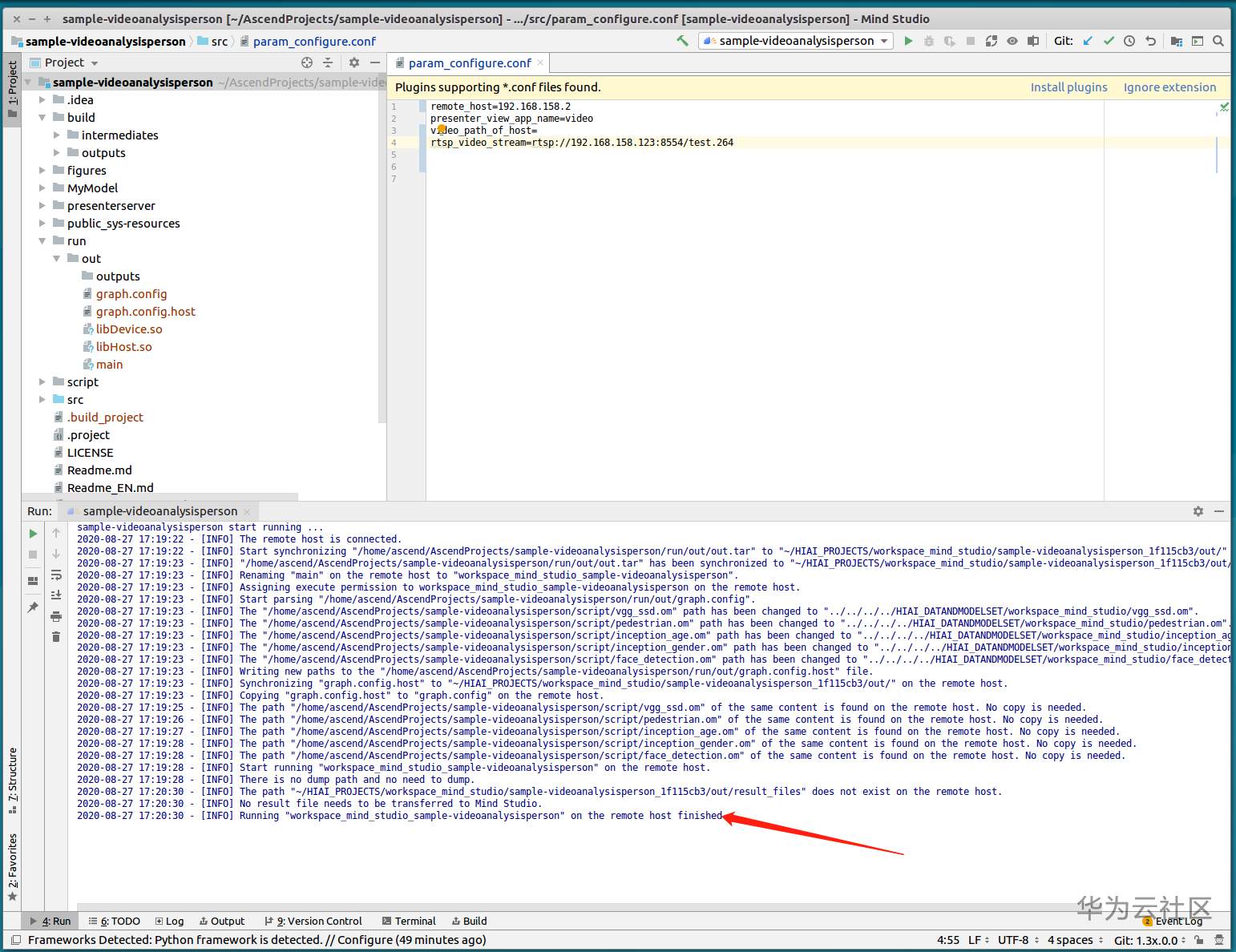Open the TODO tool window tab

(115, 922)
